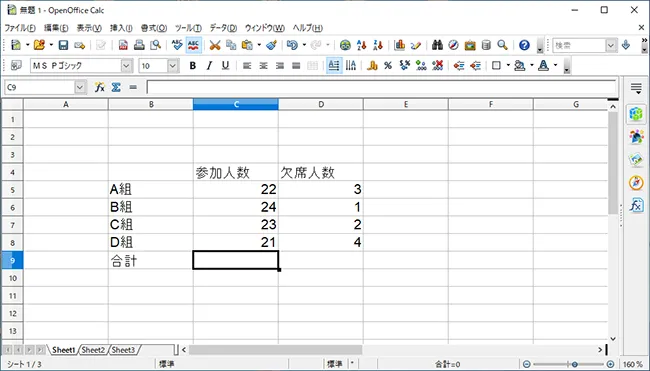Print the file directly icon
The width and height of the screenshot is (650, 371).
click(139, 45)
